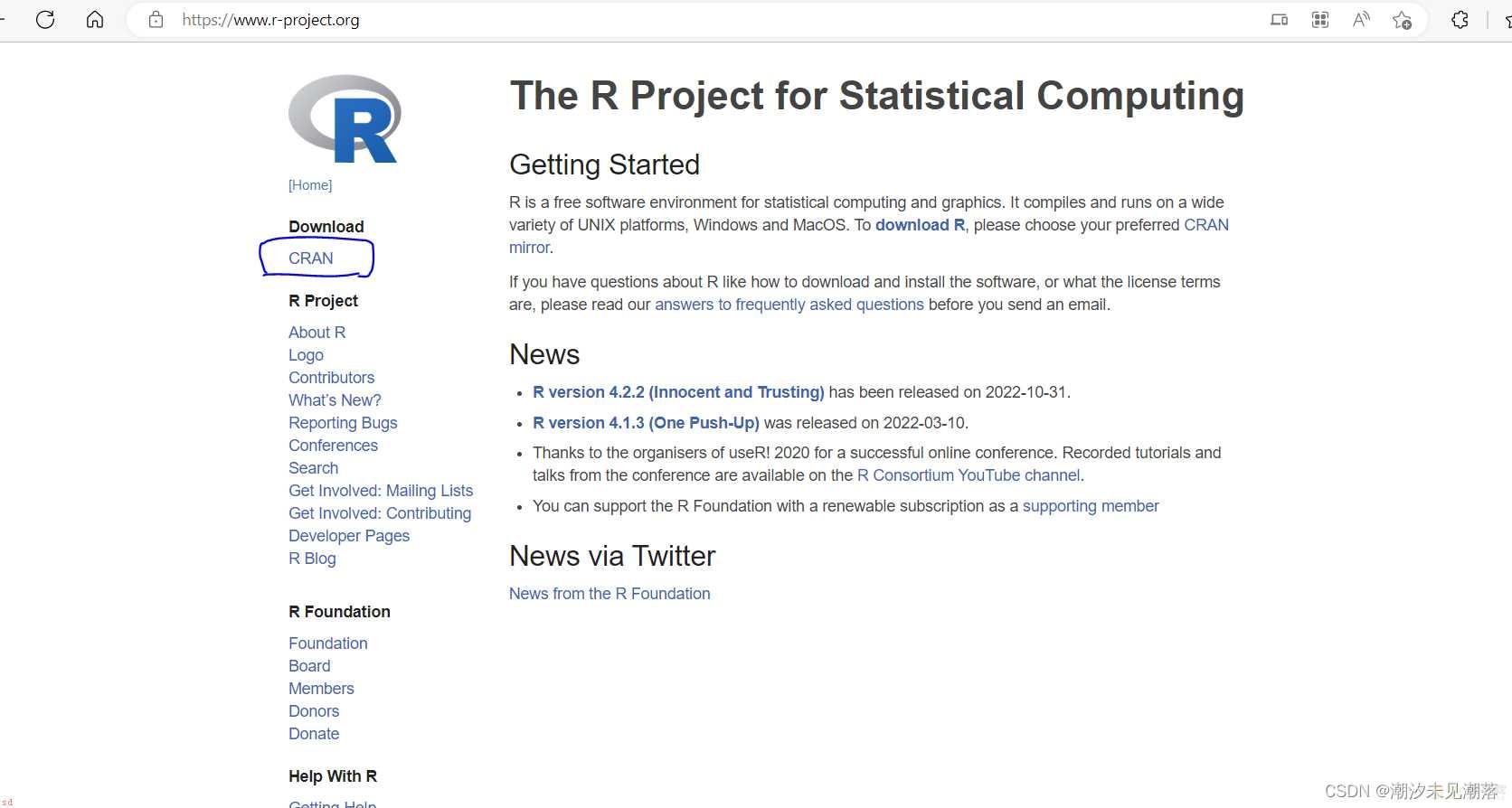Reload the page with the refresh icon
Viewport: 1512px width, 808px height.
click(x=45, y=19)
